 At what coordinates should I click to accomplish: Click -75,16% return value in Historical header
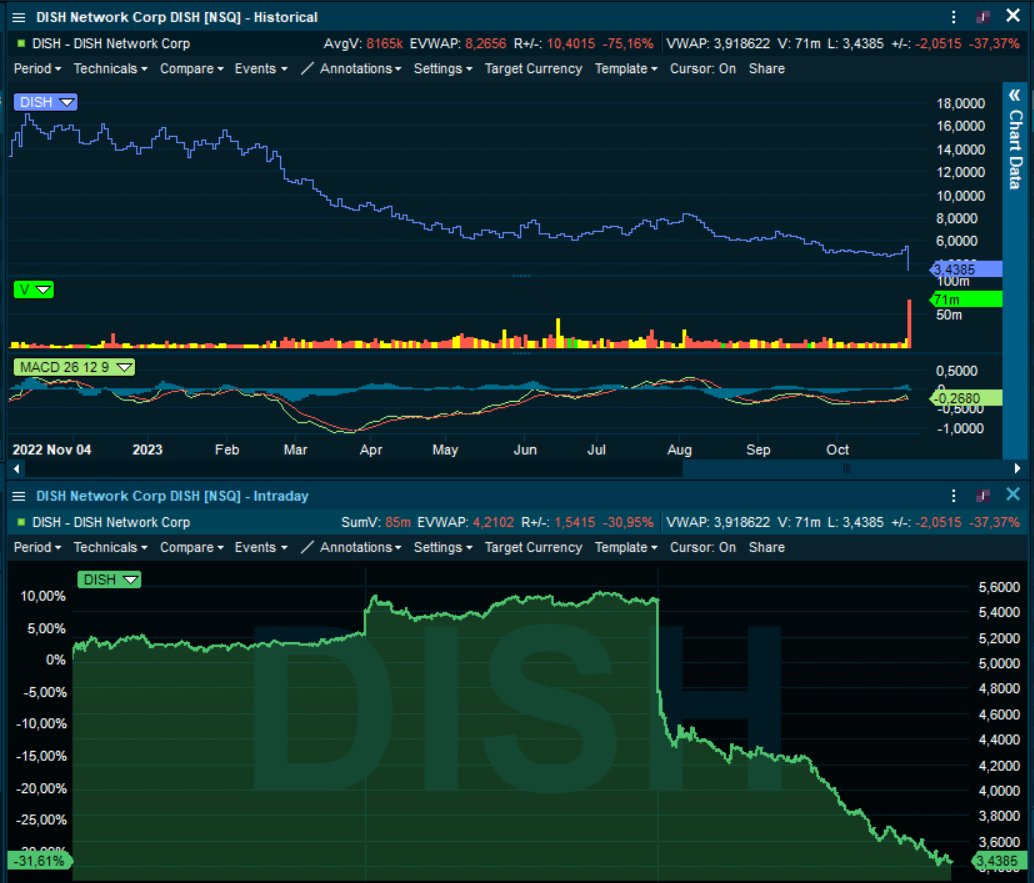click(x=628, y=44)
